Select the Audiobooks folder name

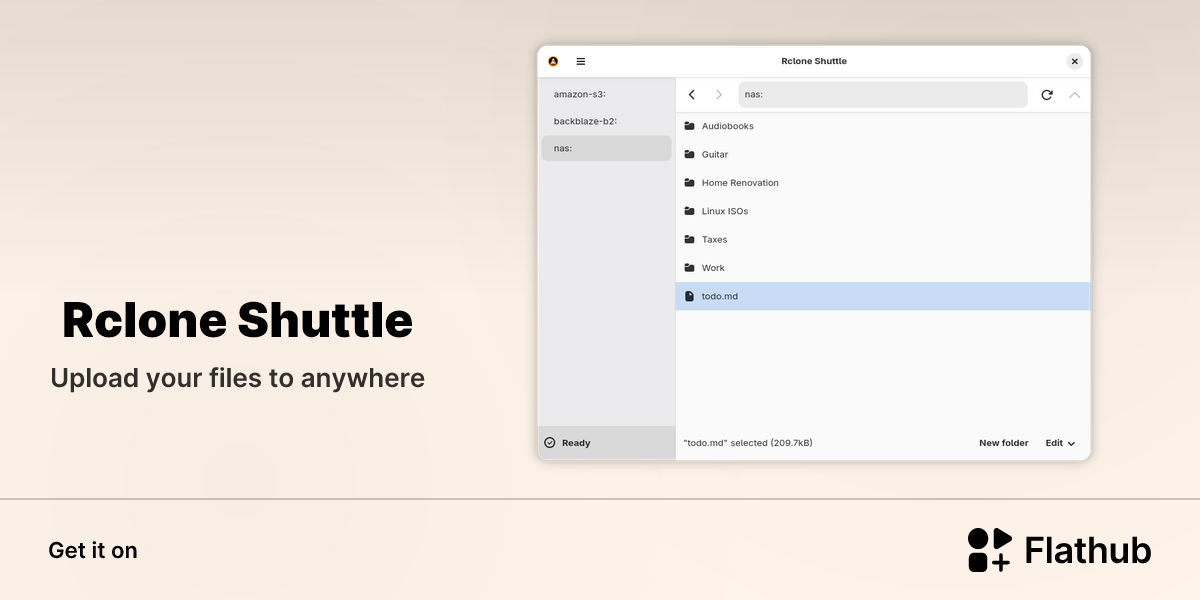728,126
